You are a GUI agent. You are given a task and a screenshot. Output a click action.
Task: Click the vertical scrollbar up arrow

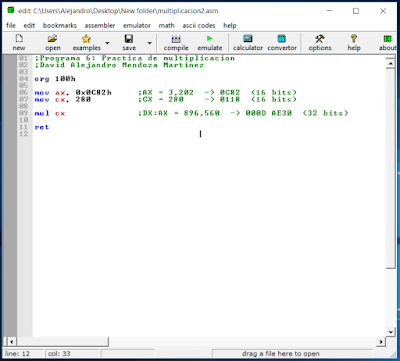pos(390,63)
